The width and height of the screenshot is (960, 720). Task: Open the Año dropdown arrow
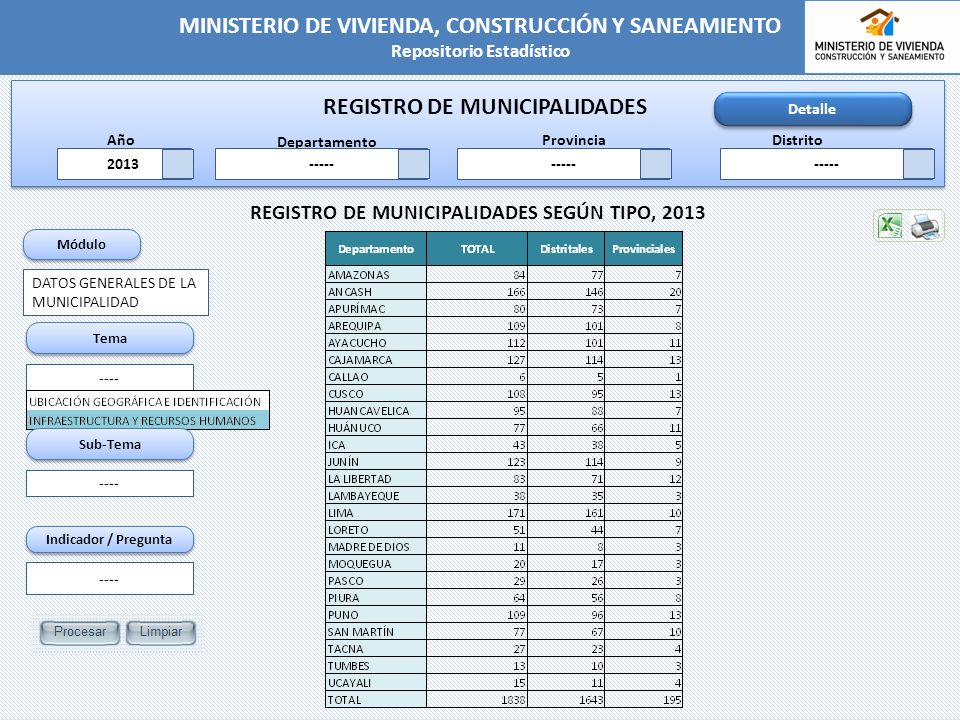click(178, 164)
